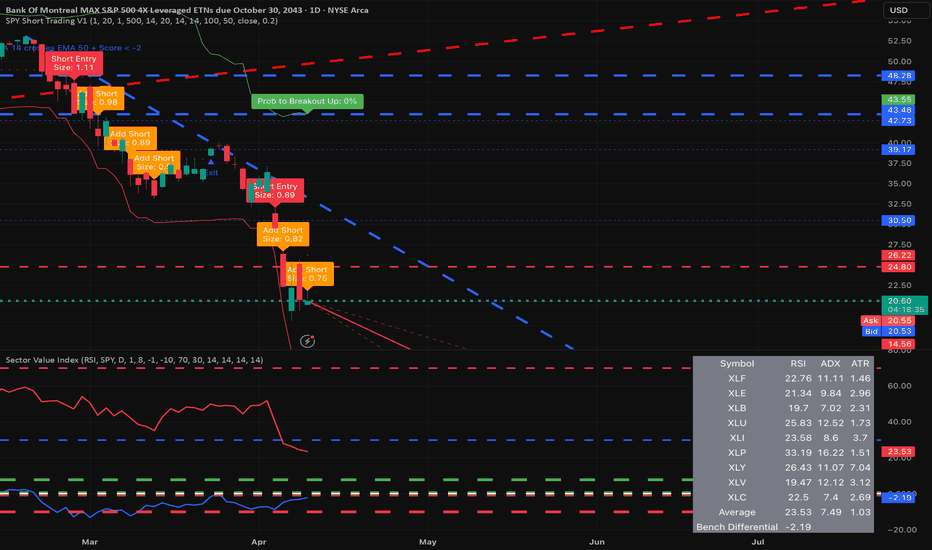Click the XLI symbol cell
Viewport: 932px width, 550px height.
click(737, 438)
